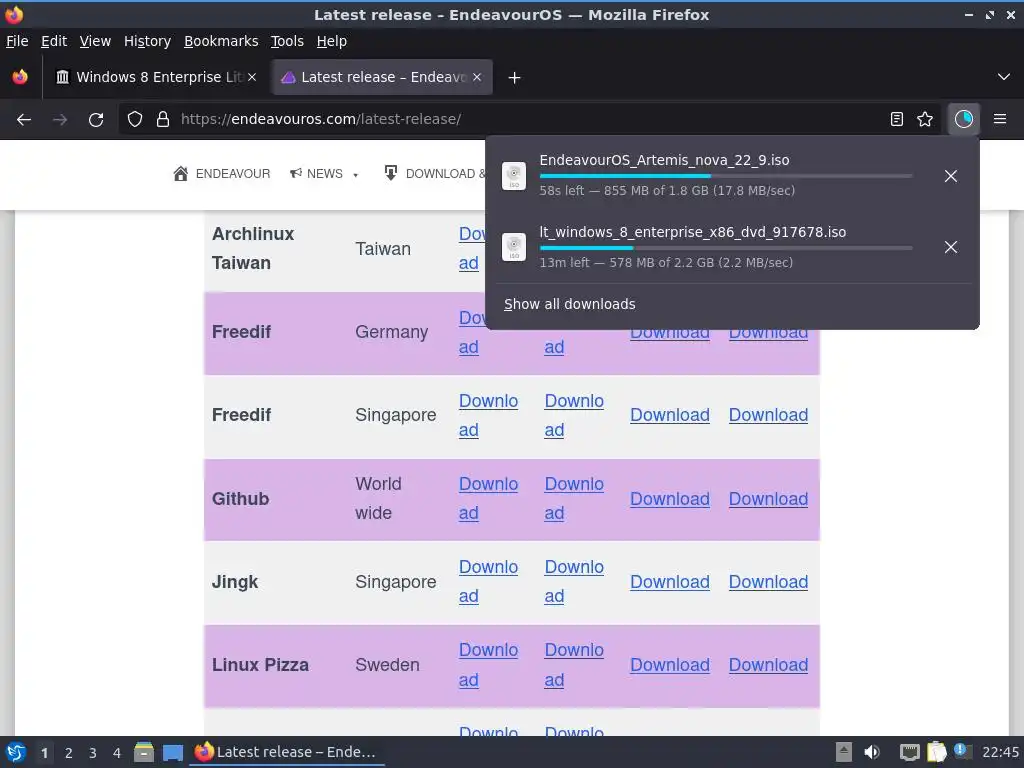Click the removable media eject tray icon
The width and height of the screenshot is (1024, 768).
coord(844,752)
